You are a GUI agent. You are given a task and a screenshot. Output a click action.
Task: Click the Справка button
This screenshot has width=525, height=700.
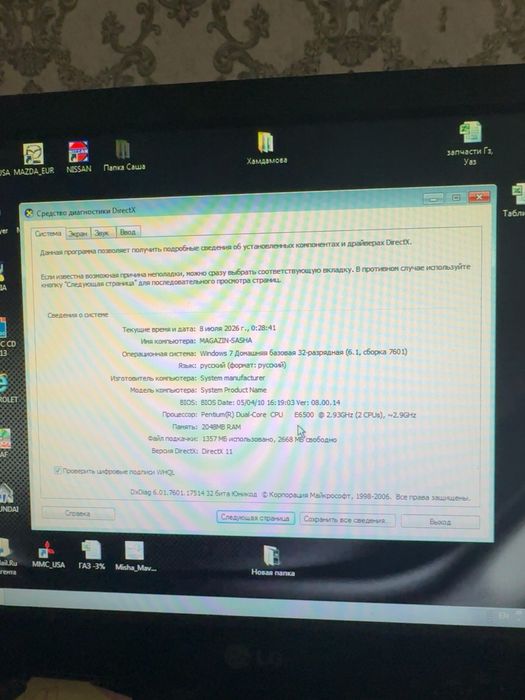tap(78, 513)
